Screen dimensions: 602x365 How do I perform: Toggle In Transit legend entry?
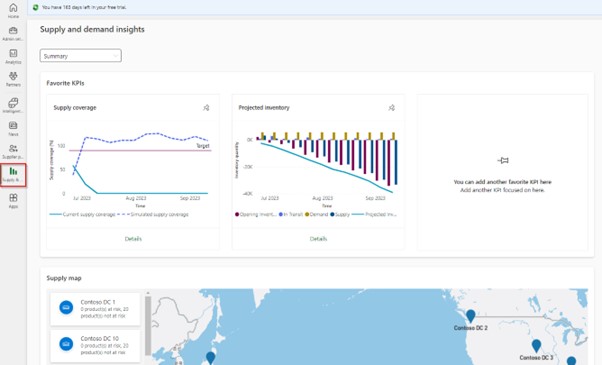[x=291, y=215]
